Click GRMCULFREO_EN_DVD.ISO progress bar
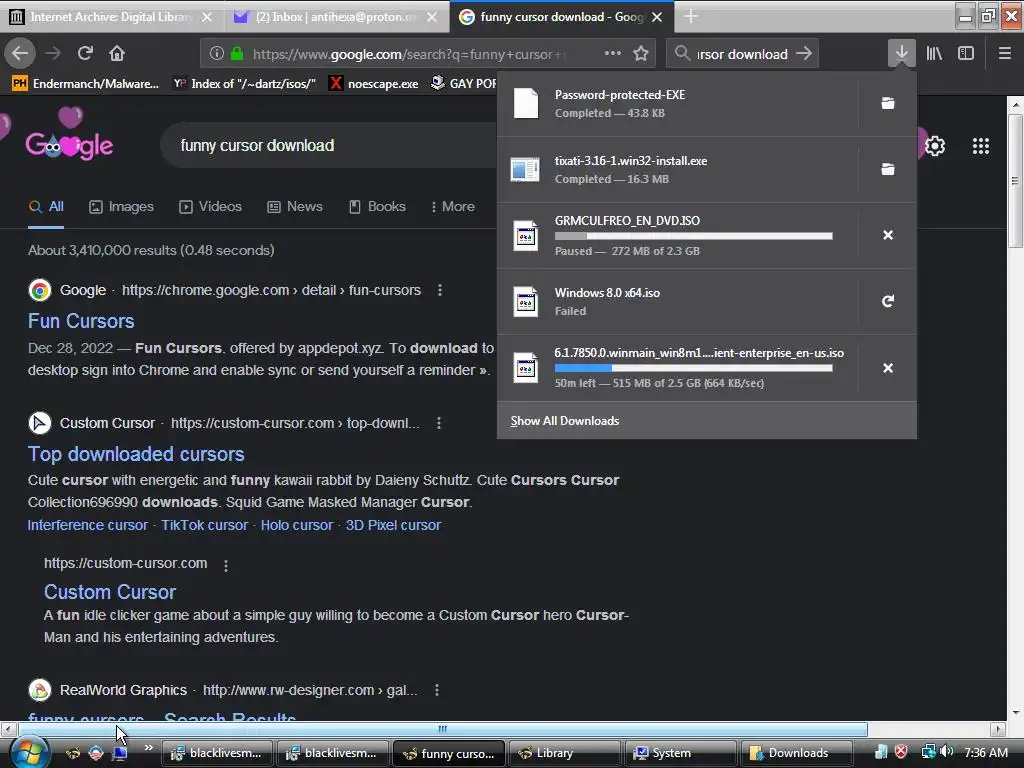 point(694,236)
